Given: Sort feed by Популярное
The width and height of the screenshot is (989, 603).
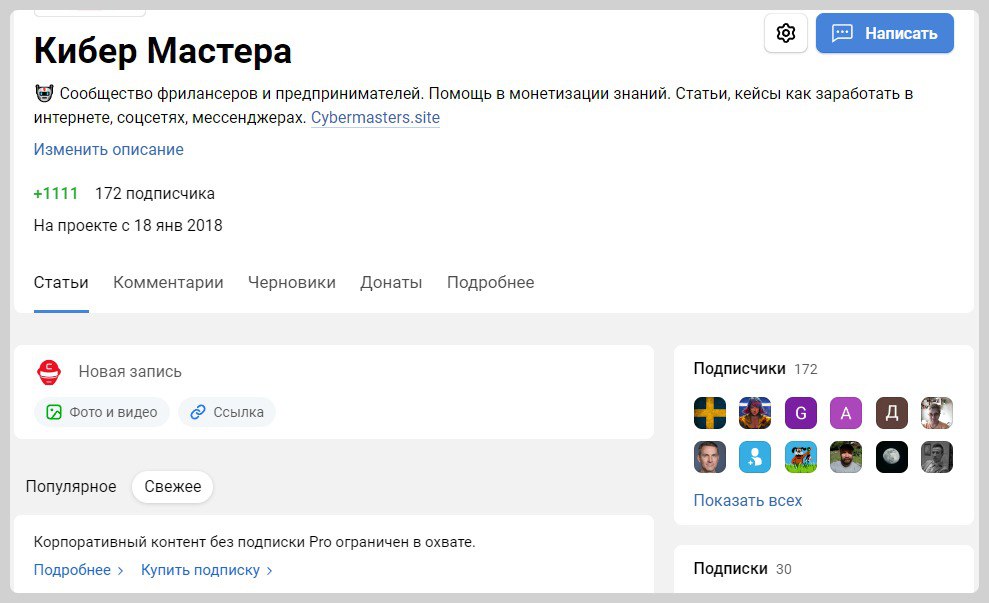Looking at the screenshot, I should click(71, 486).
